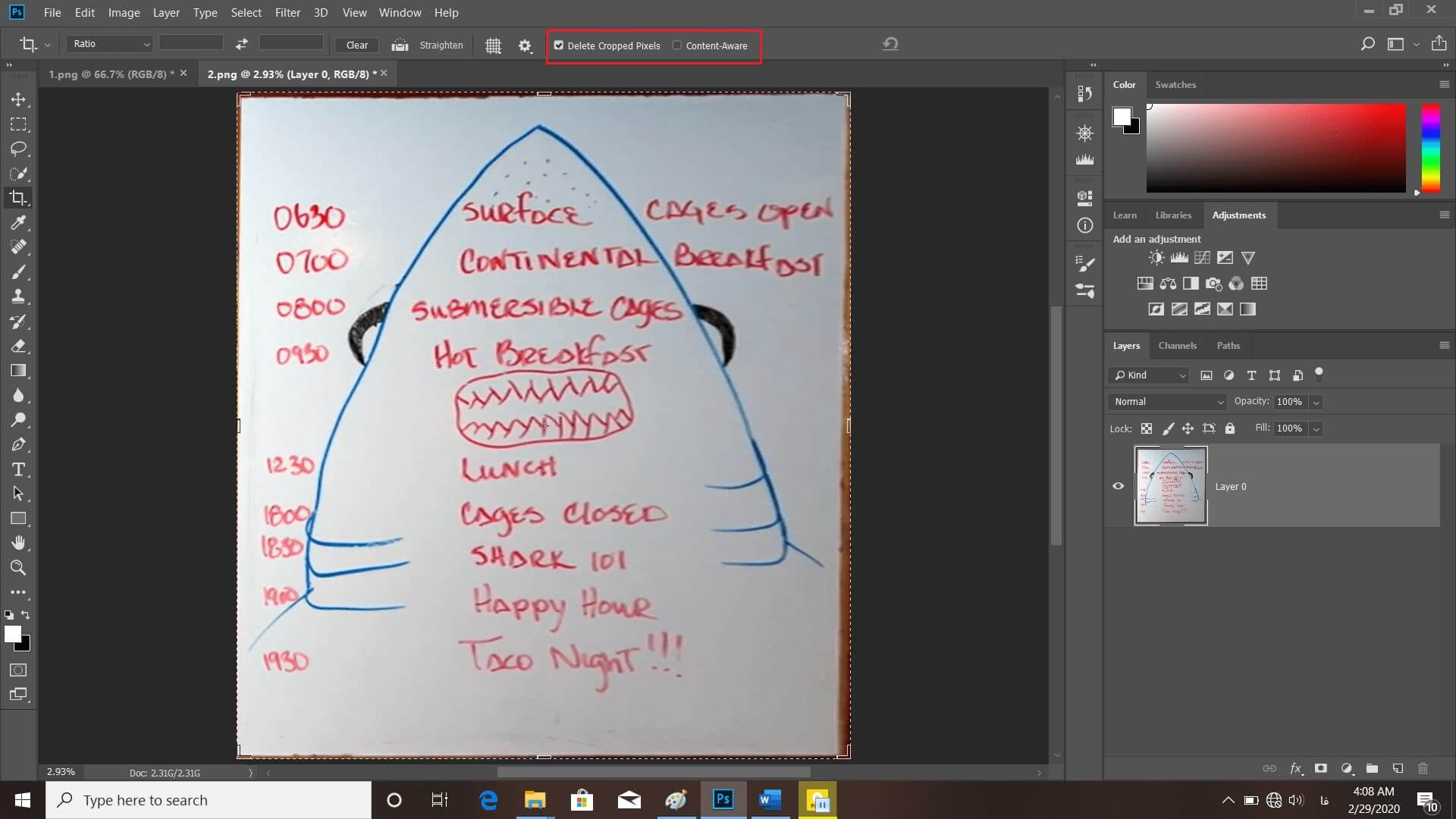Open the Fill slider dropdown
This screenshot has height=819, width=1456.
(x=1316, y=428)
